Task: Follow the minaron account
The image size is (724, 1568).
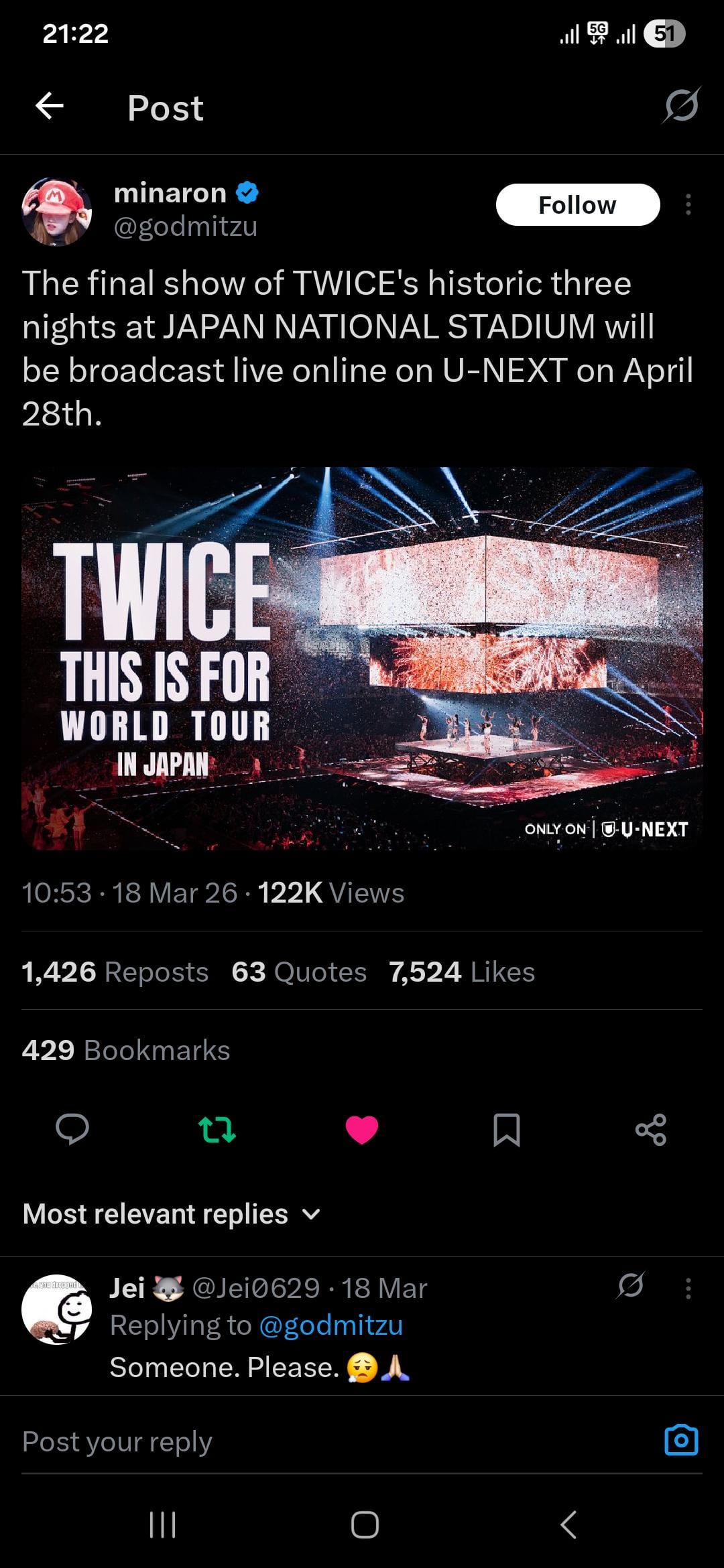Action: pos(578,204)
